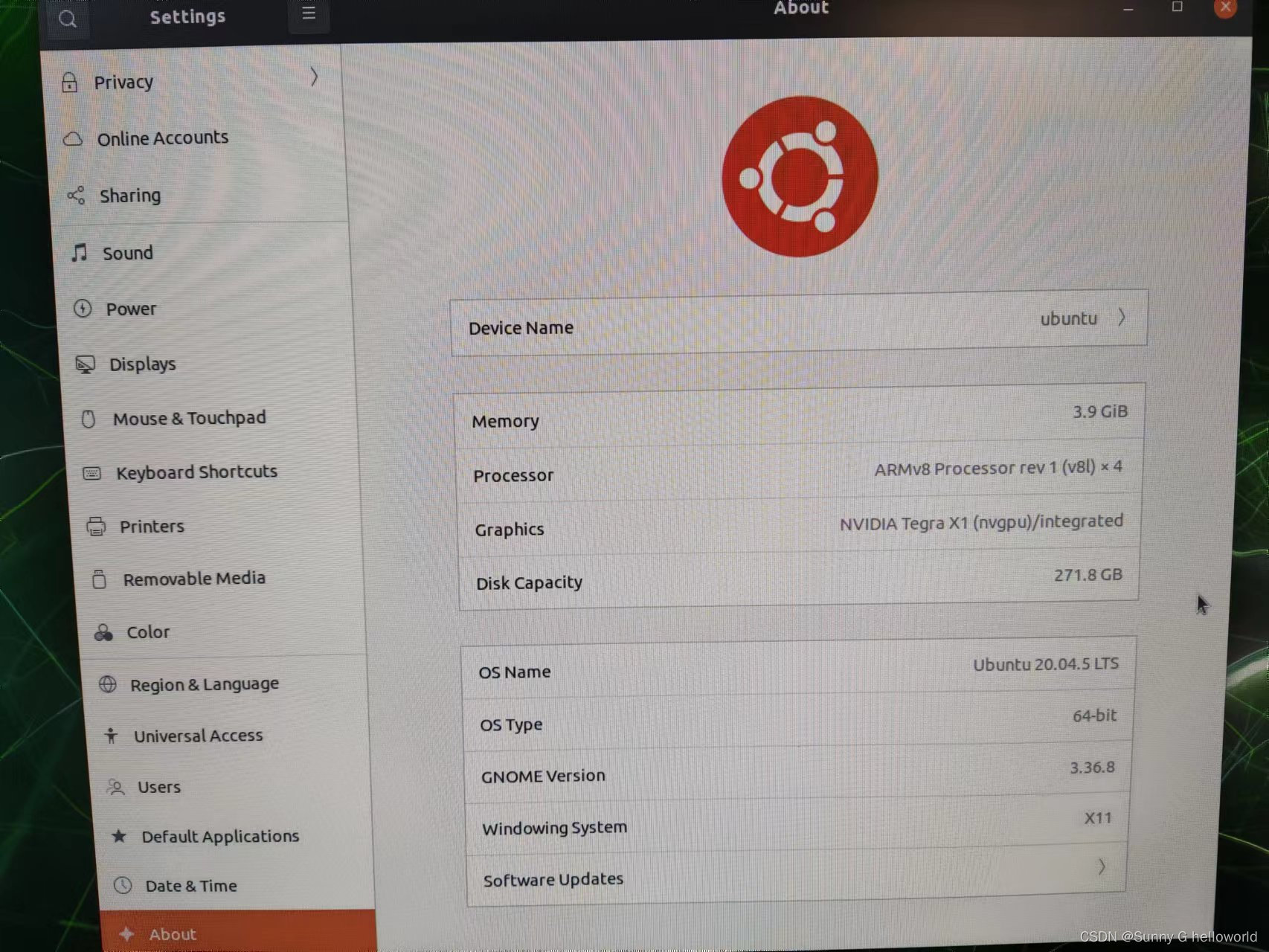Click the Power icon in sidebar

tap(83, 309)
